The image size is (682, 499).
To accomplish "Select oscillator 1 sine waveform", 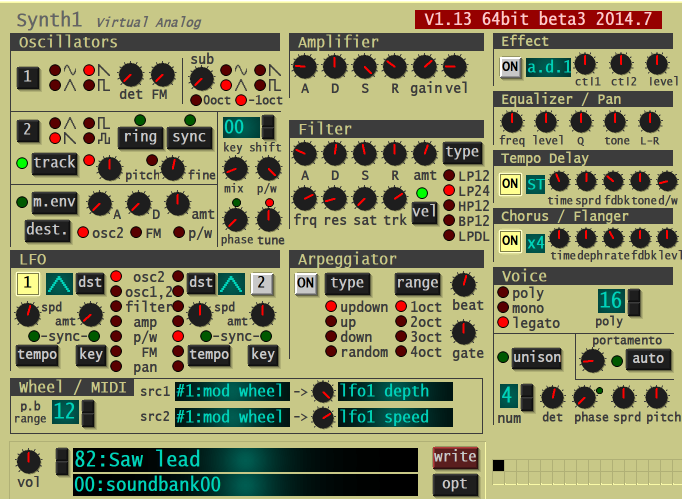I will (x=55, y=70).
